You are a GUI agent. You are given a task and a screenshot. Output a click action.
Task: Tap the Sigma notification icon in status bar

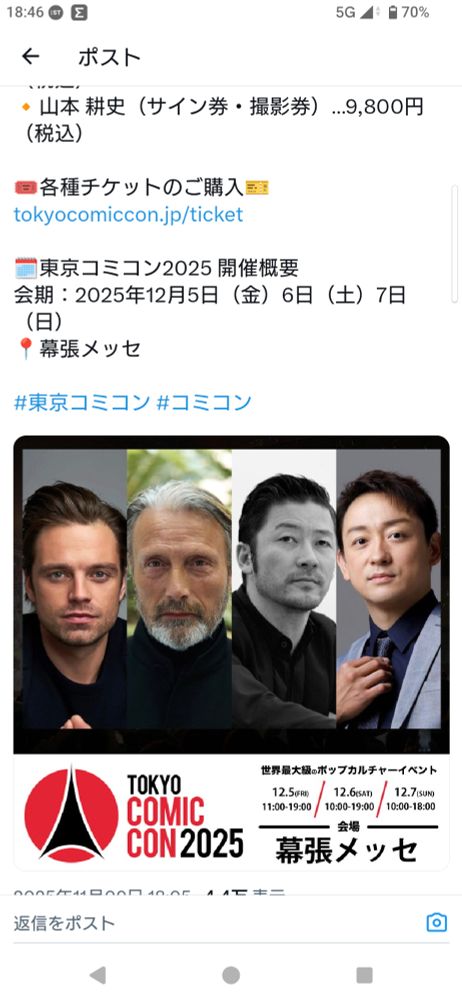79,12
